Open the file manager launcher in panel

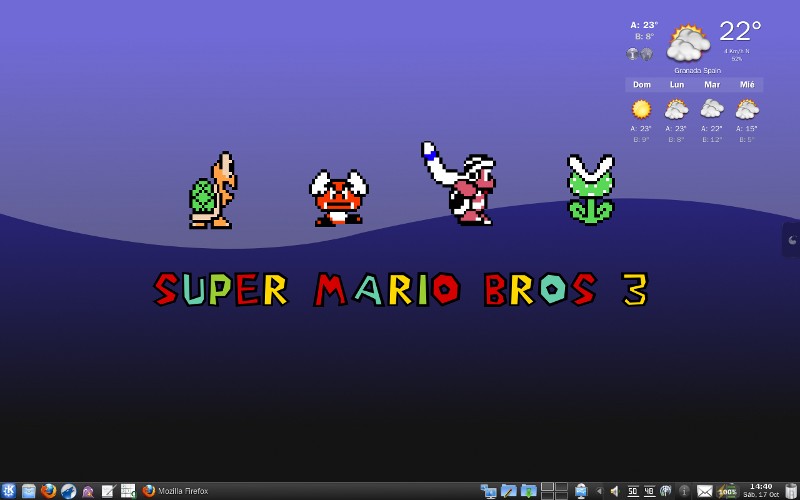29,491
